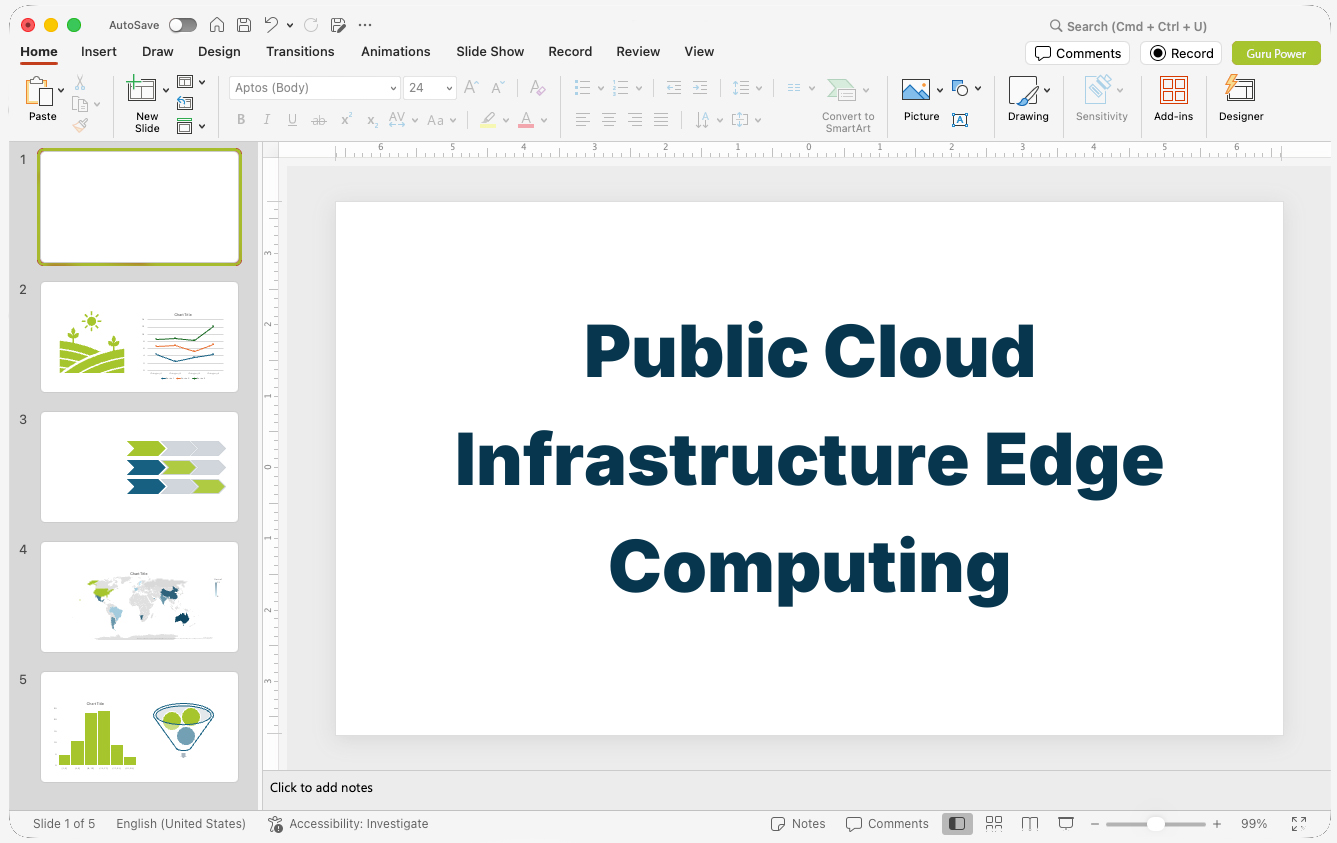Open the Aptos (Body) font name box

[314, 88]
